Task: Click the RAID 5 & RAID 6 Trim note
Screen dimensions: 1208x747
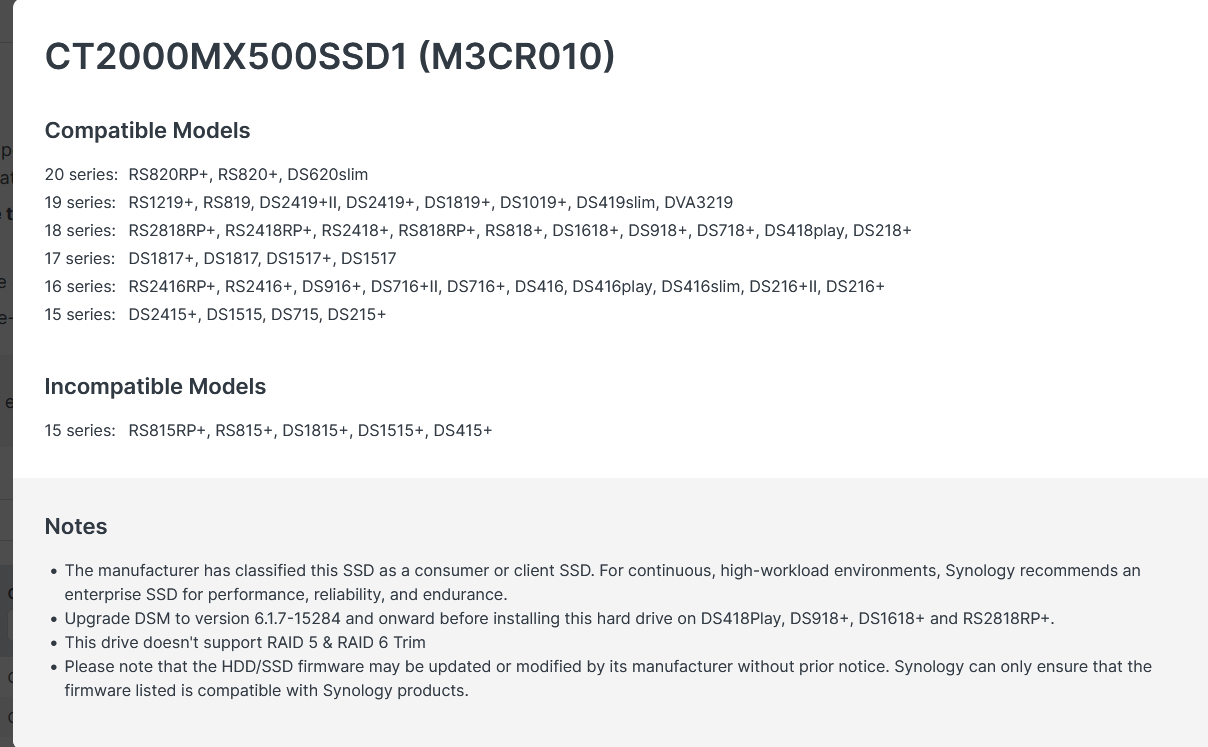Action: (x=245, y=642)
